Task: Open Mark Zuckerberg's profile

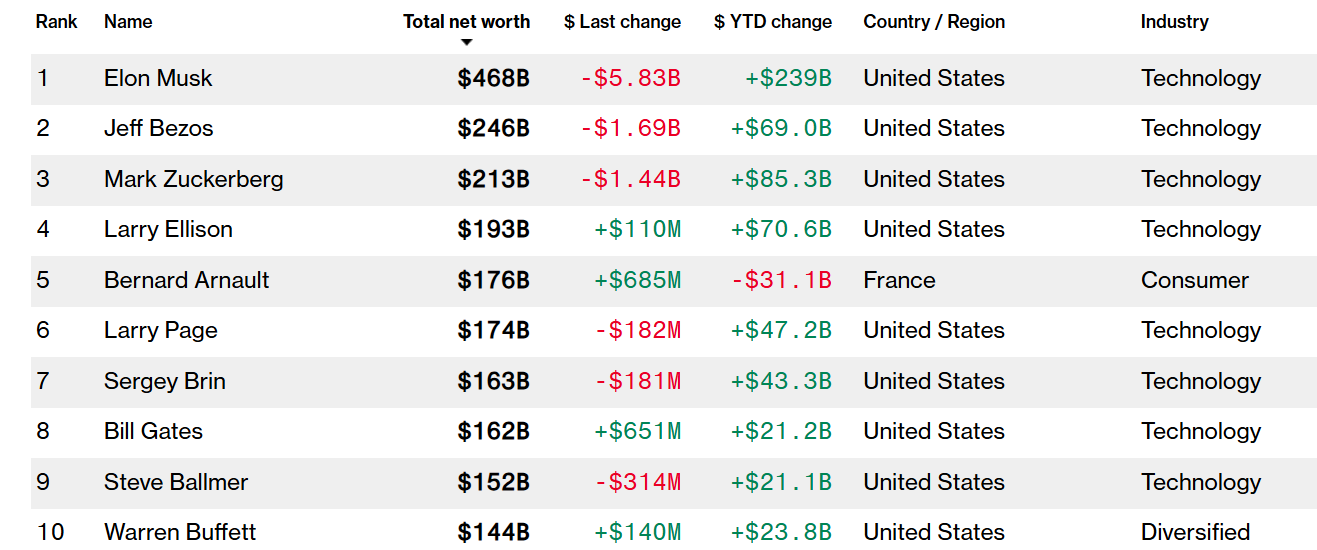Action: click(194, 179)
